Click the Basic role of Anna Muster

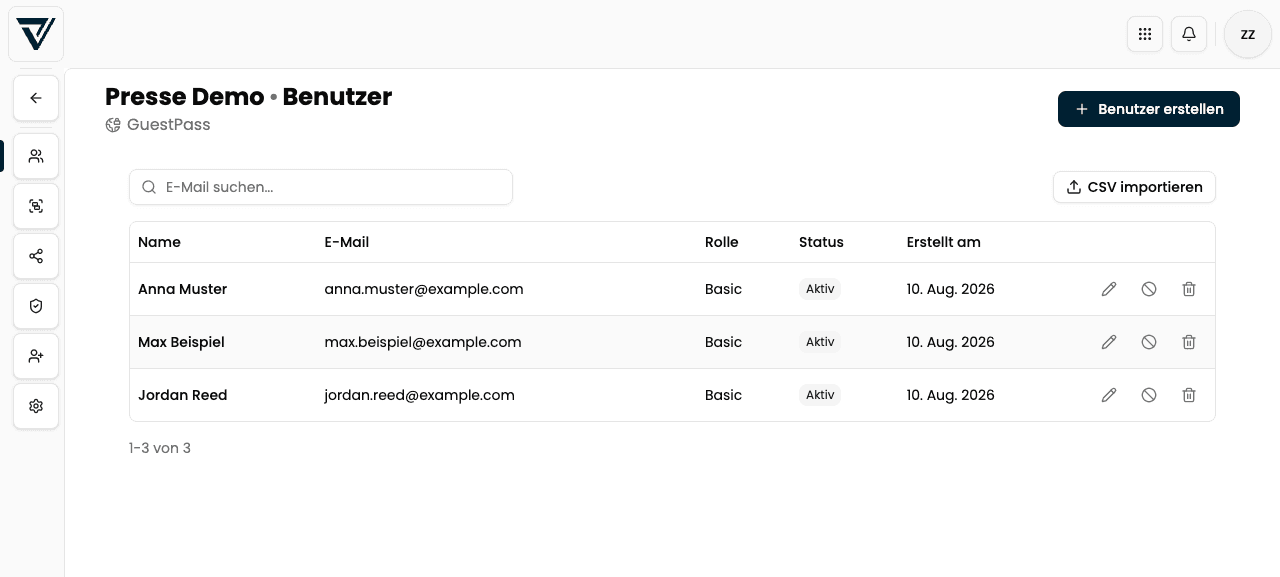click(724, 289)
